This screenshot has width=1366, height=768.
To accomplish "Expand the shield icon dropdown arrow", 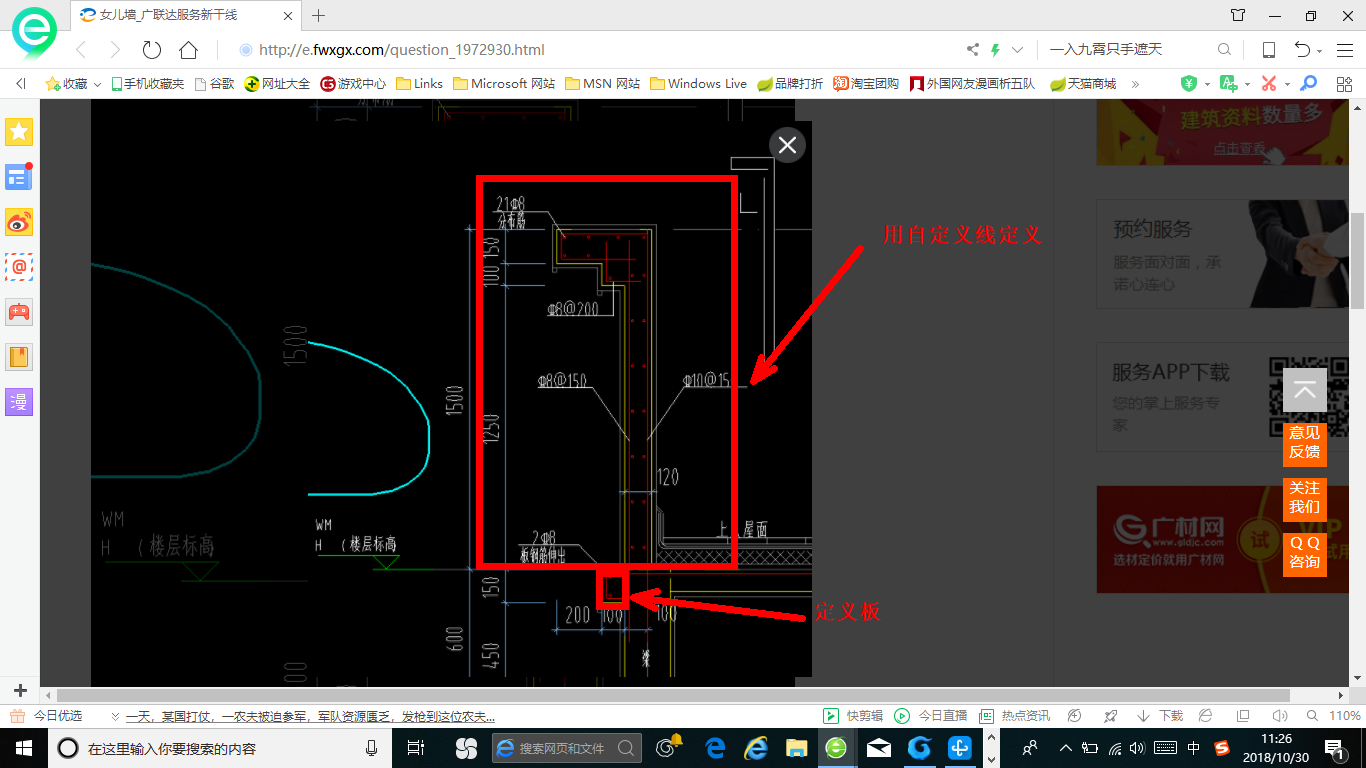I will click(x=1207, y=85).
